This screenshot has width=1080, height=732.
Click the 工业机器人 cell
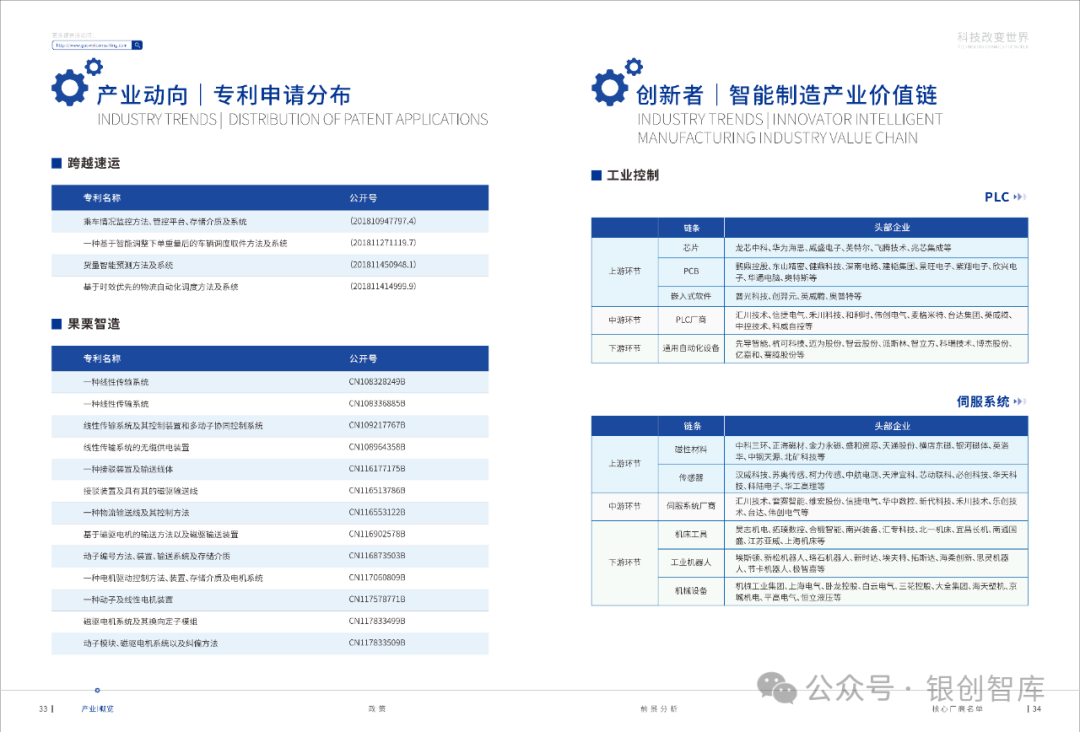click(x=691, y=563)
